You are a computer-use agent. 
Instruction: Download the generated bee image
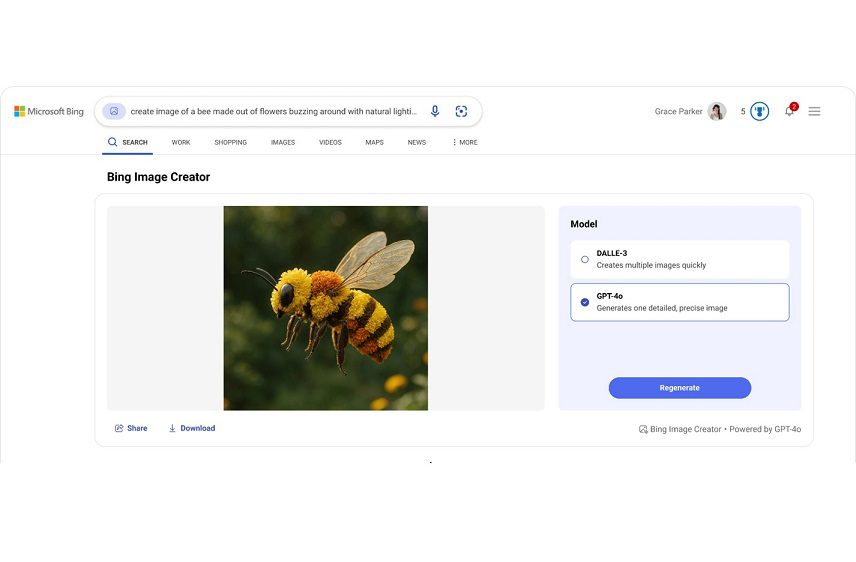(x=191, y=428)
